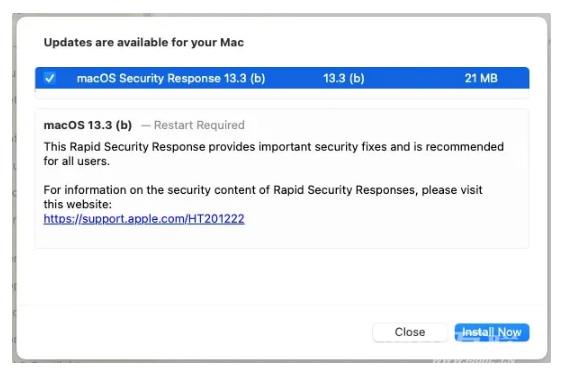Click the blank space under the support link
Viewport: 561px width, 373px height.
(282, 236)
